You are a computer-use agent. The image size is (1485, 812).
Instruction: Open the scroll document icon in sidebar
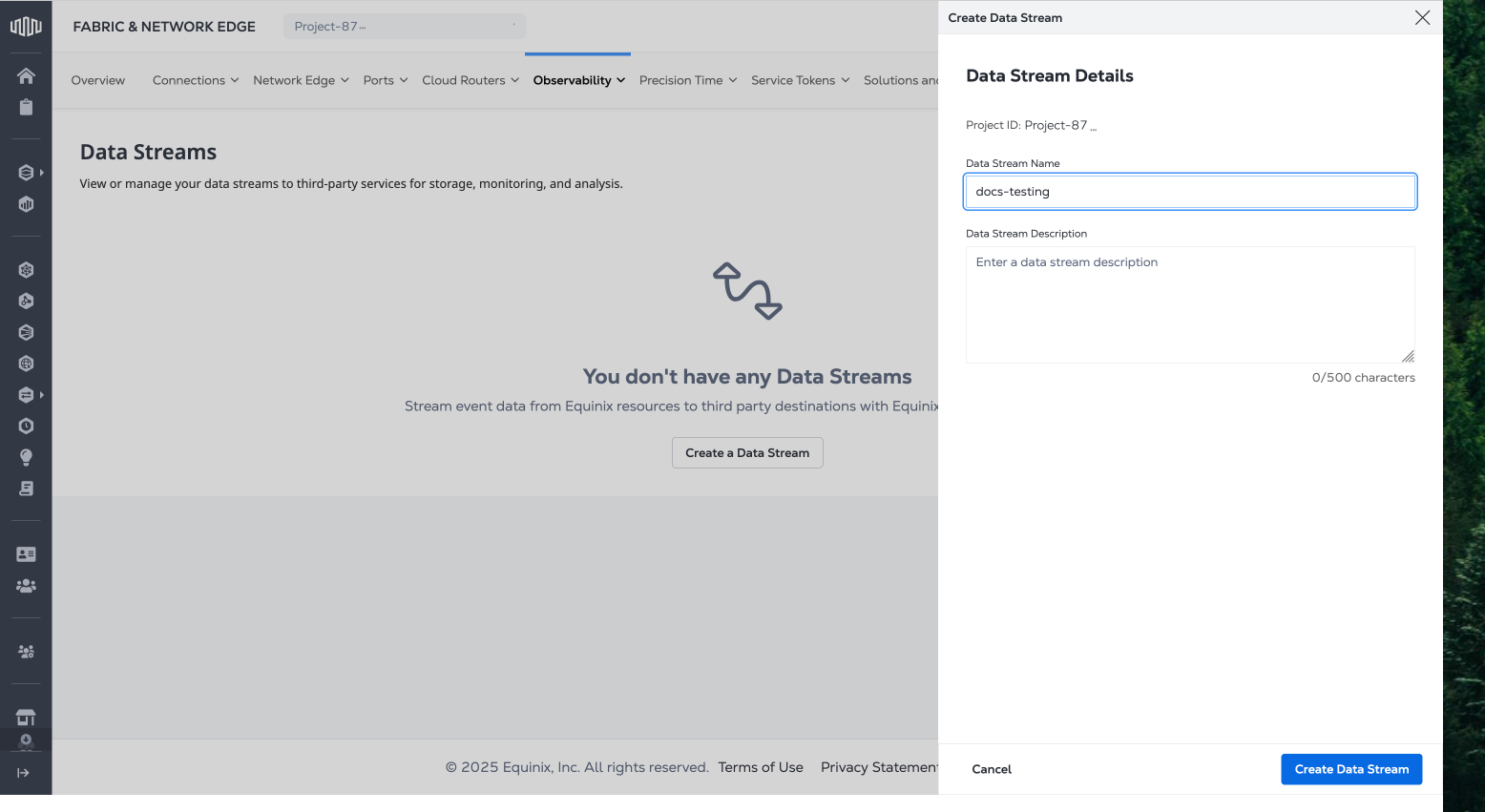pos(26,489)
